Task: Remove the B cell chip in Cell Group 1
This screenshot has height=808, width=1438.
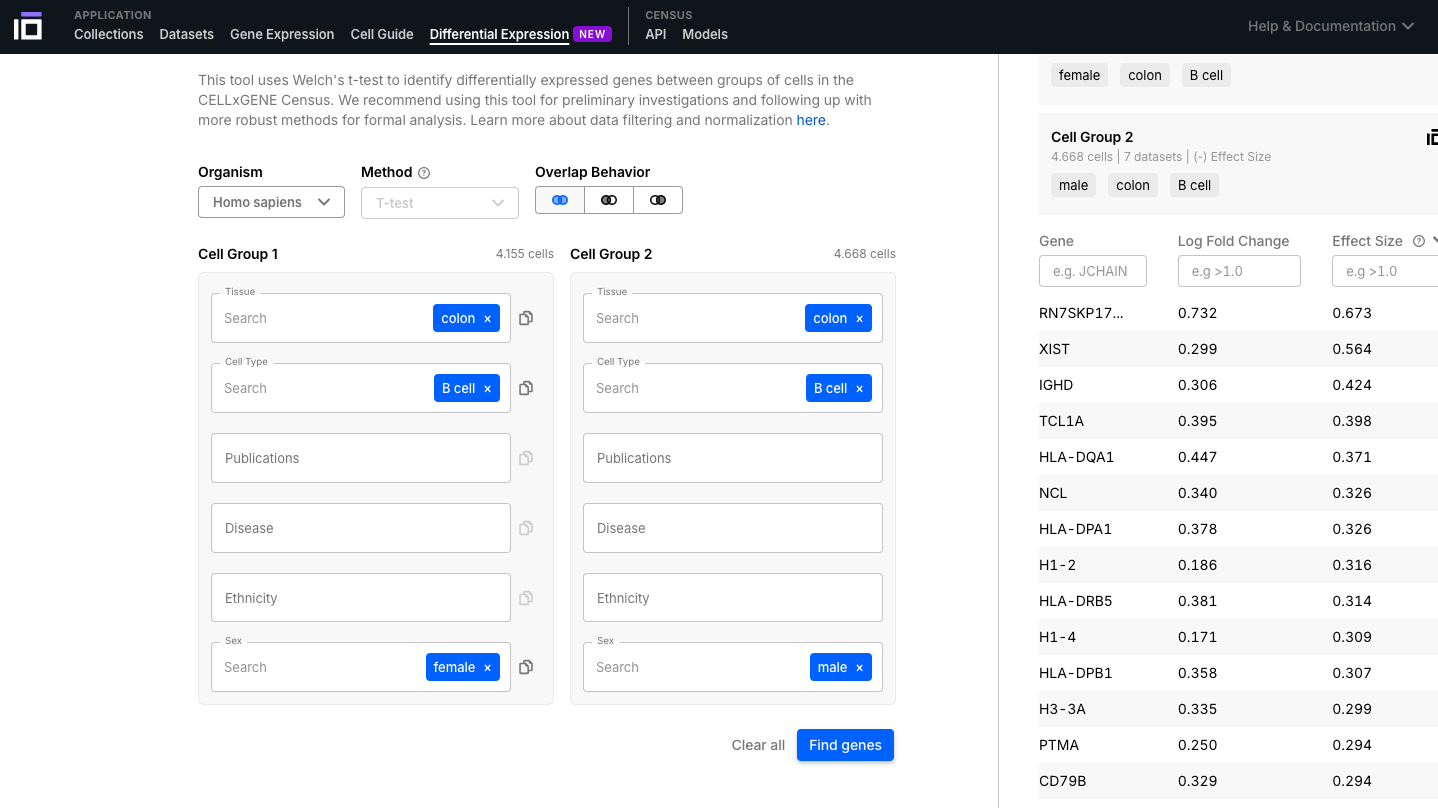Action: [x=488, y=389]
